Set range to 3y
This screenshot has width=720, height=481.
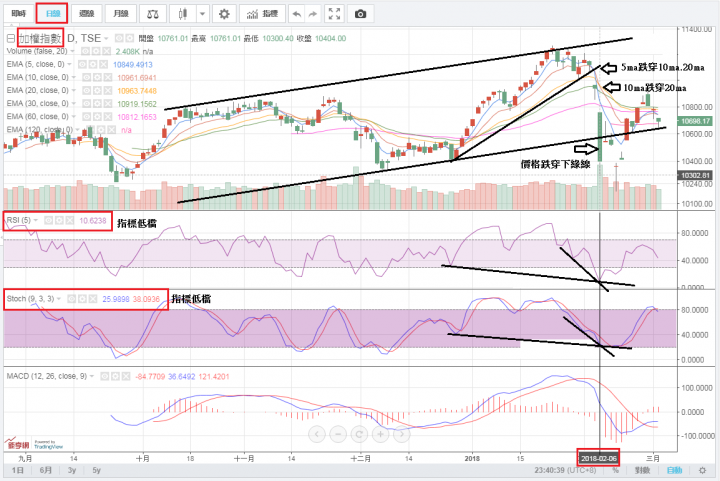click(x=72, y=470)
